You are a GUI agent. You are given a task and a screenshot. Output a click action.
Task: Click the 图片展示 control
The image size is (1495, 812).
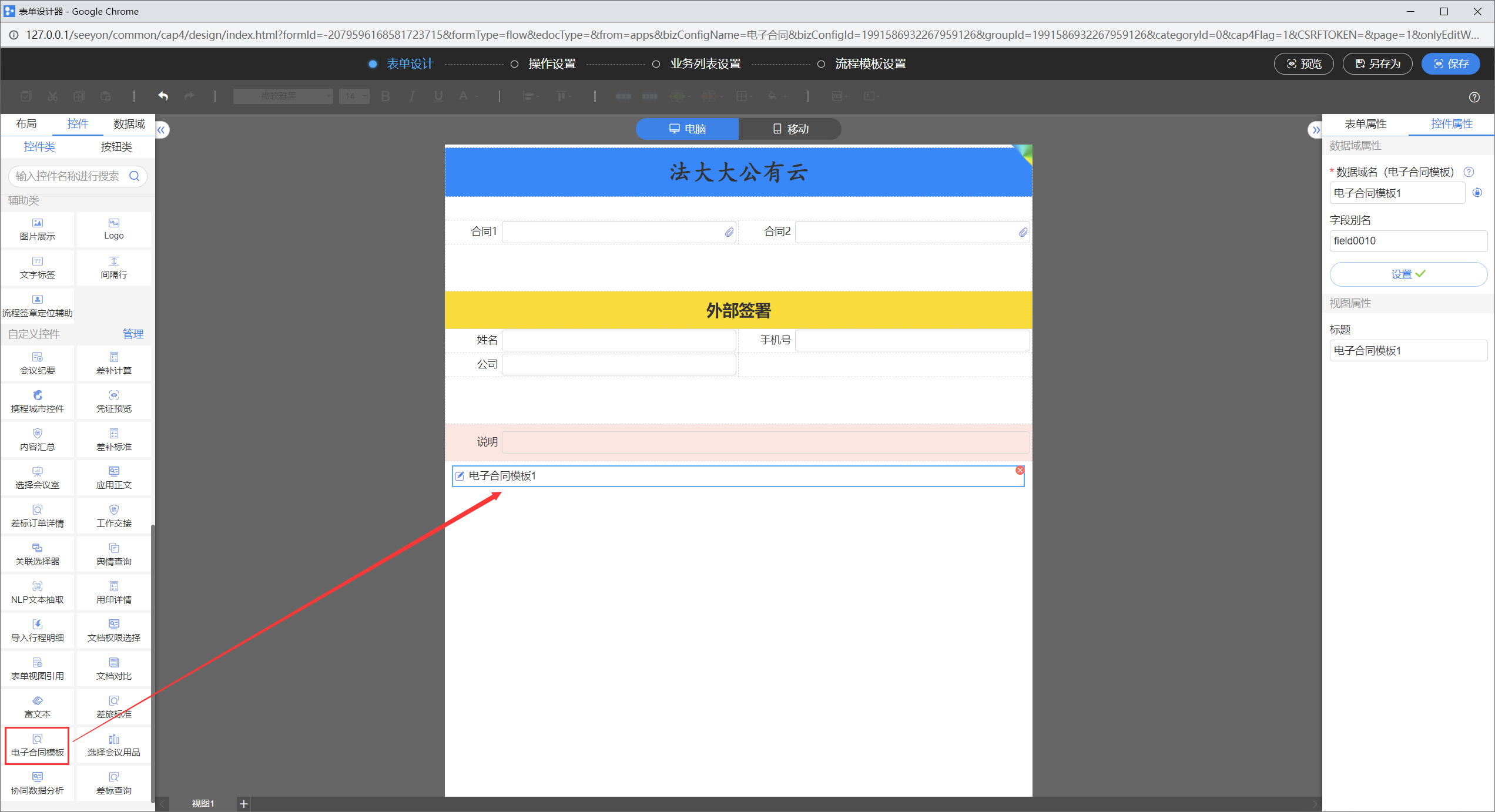tap(37, 229)
